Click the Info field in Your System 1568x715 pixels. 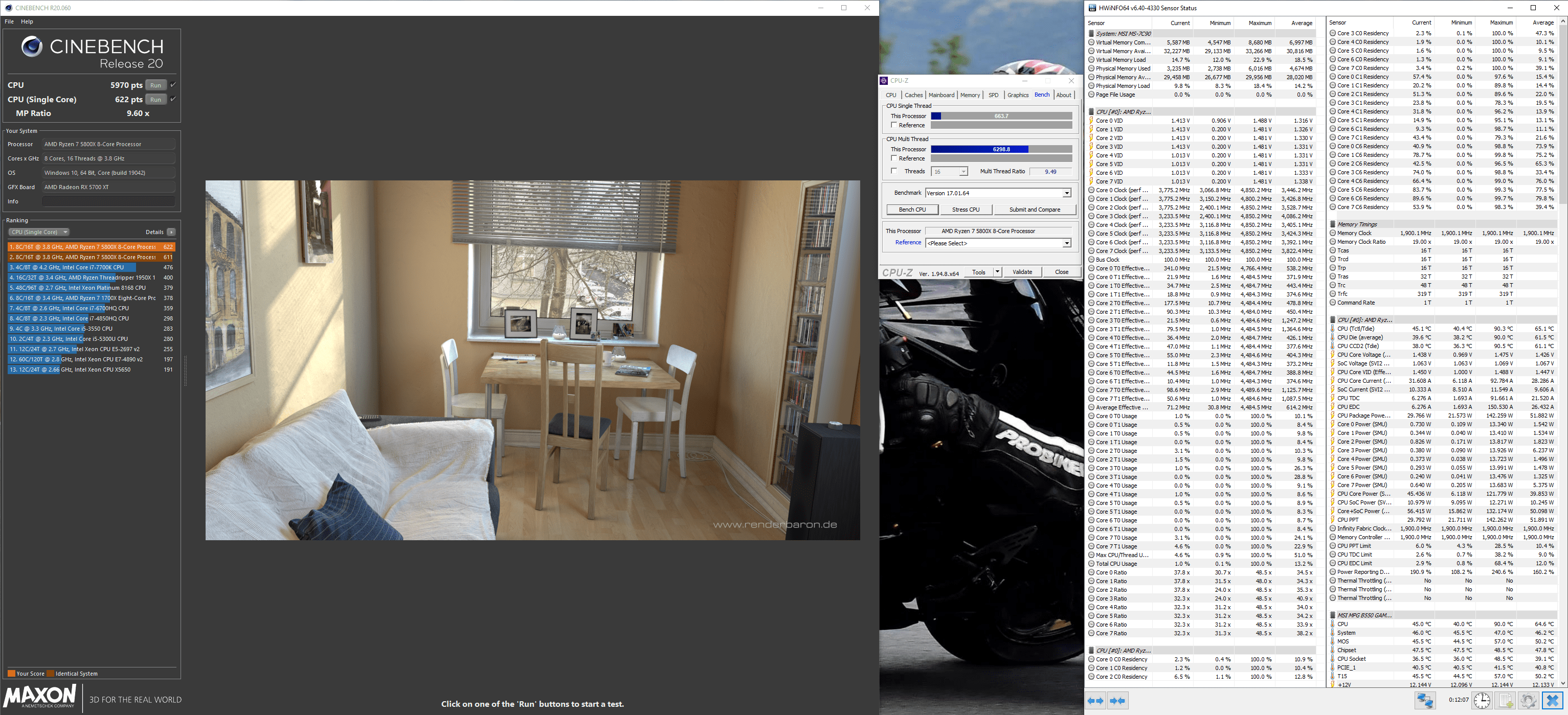(108, 201)
